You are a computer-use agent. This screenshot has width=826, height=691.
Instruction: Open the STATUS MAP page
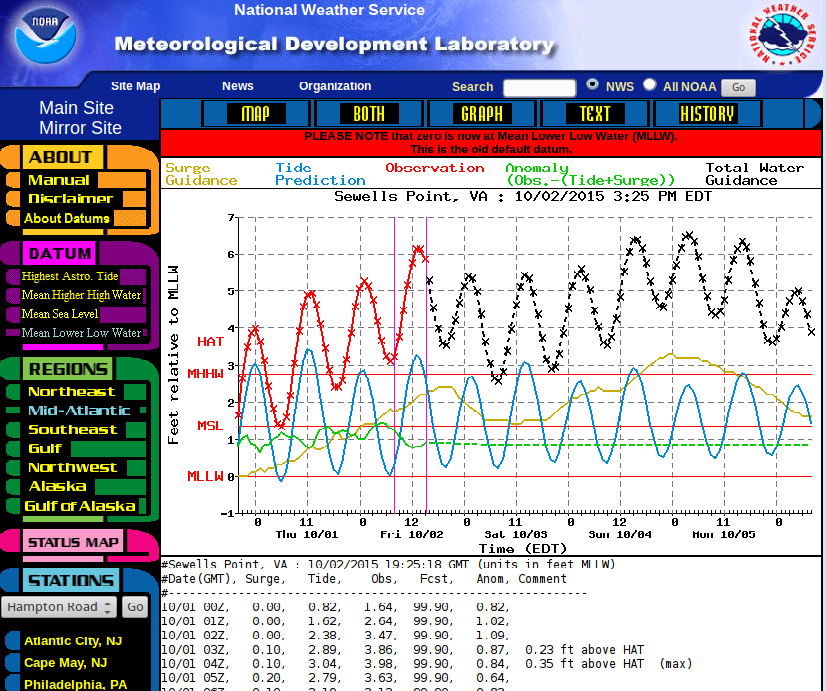(73, 543)
